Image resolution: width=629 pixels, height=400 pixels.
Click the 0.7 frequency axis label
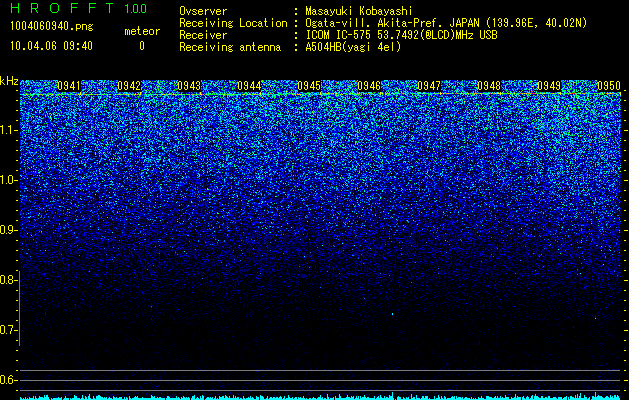click(x=8, y=330)
